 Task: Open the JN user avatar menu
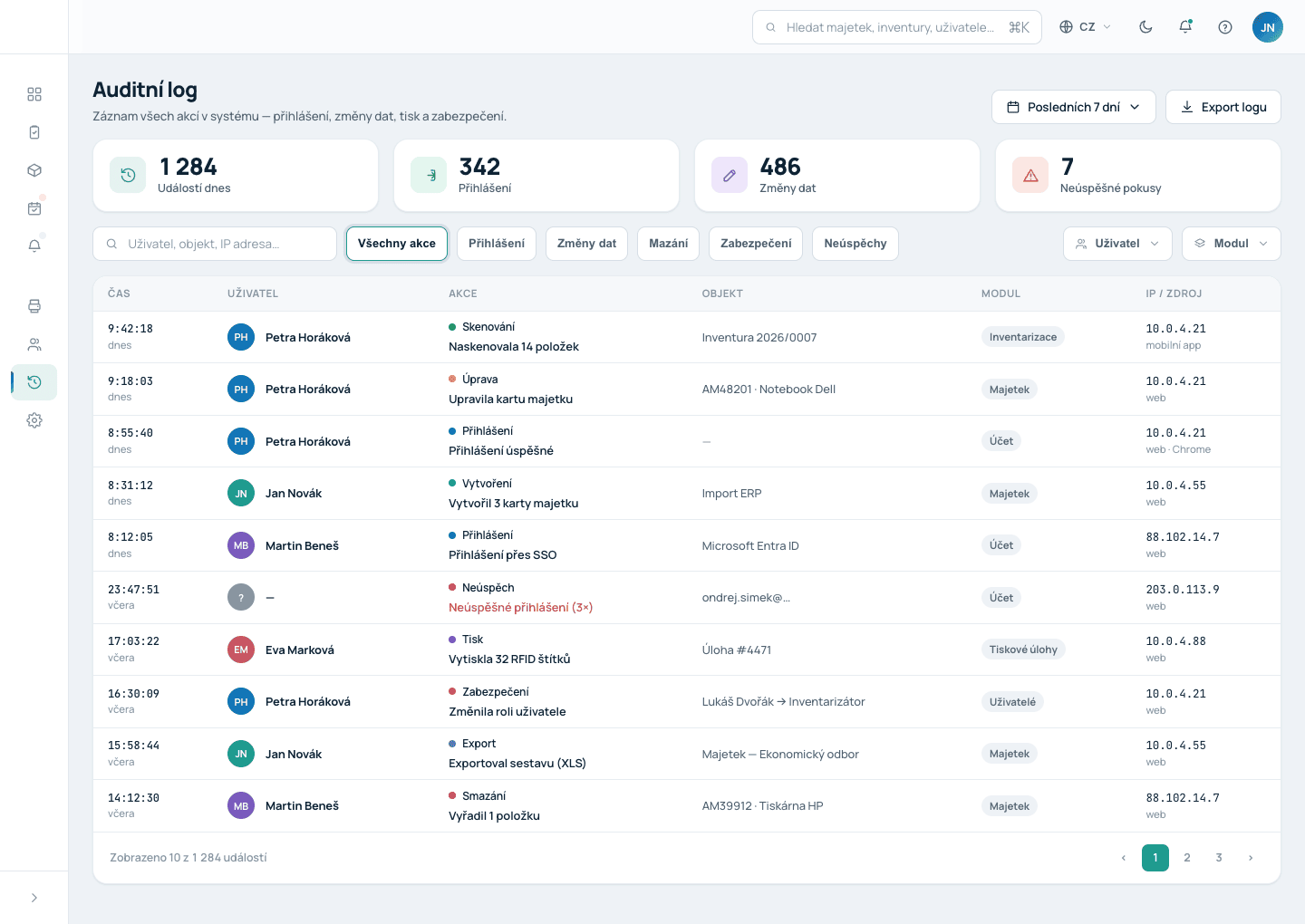click(1268, 27)
